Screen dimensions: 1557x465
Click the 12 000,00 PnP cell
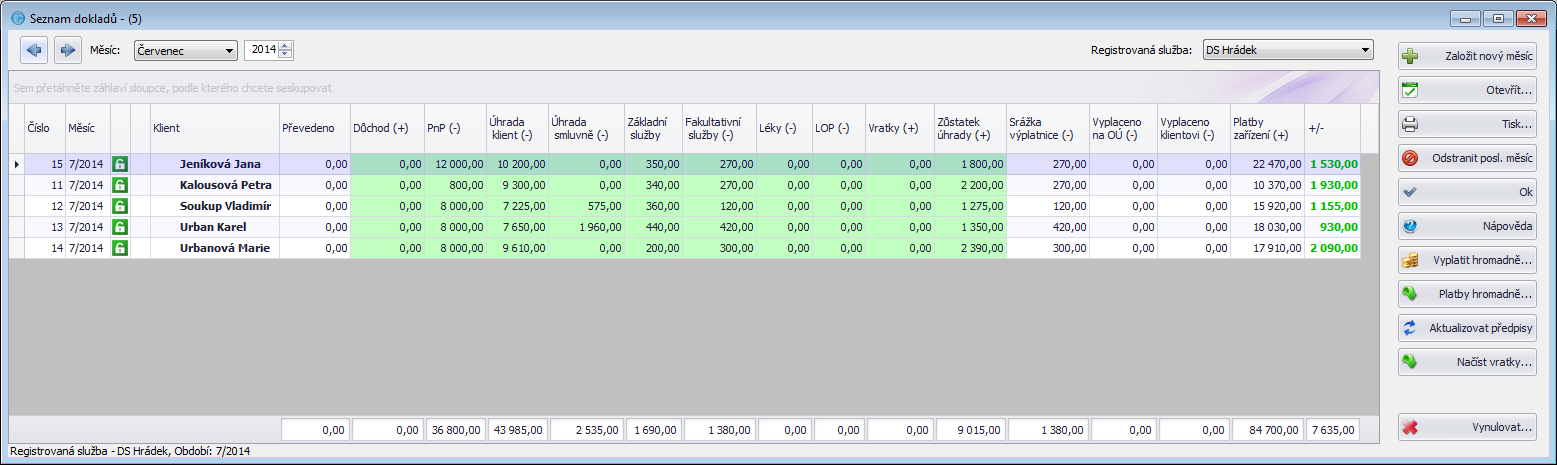(455, 163)
